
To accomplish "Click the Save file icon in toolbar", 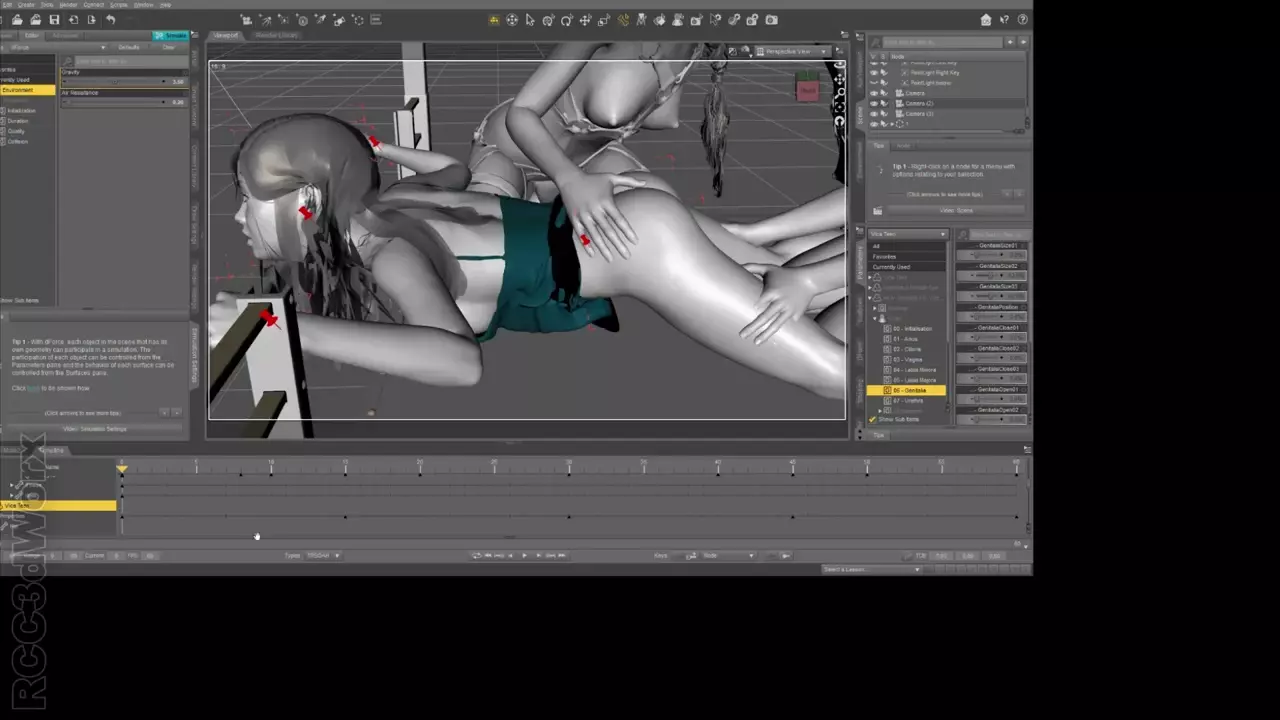I will click(x=54, y=20).
